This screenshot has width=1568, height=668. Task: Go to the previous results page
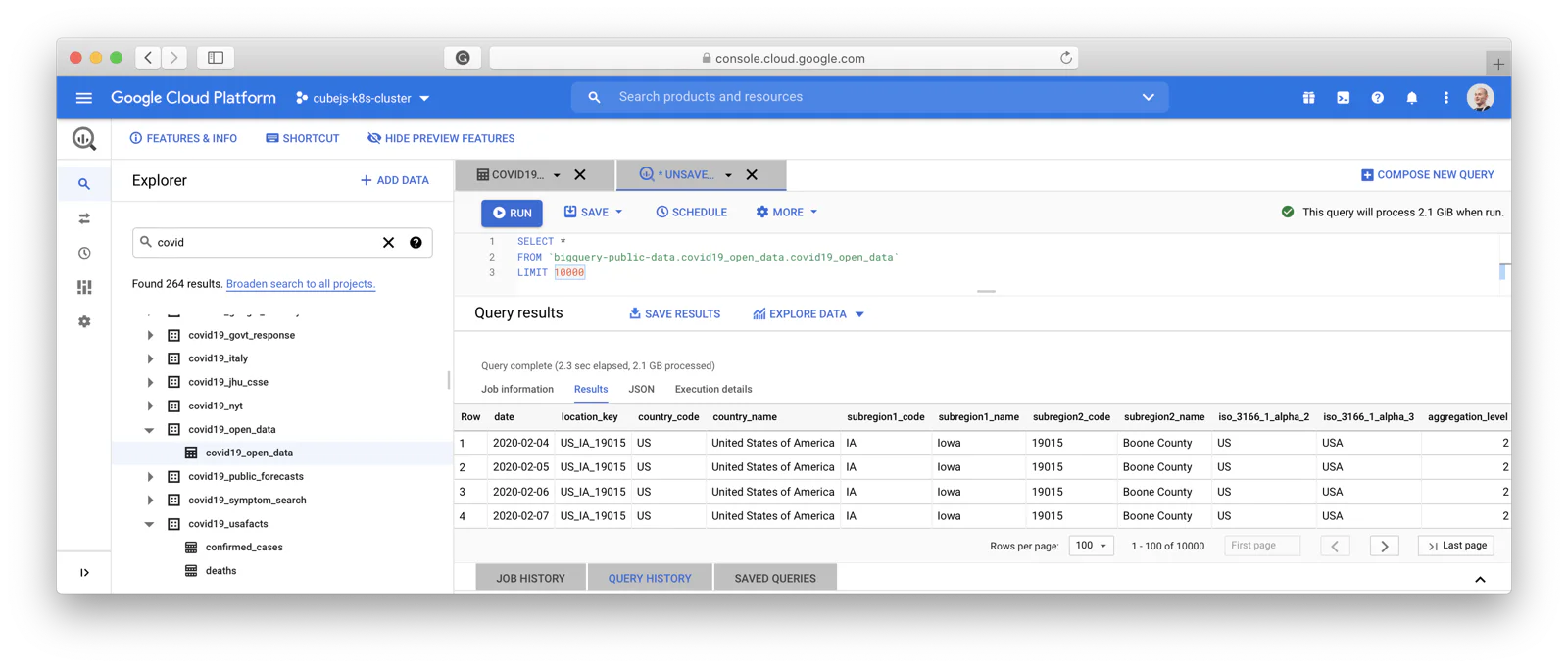tap(1335, 546)
